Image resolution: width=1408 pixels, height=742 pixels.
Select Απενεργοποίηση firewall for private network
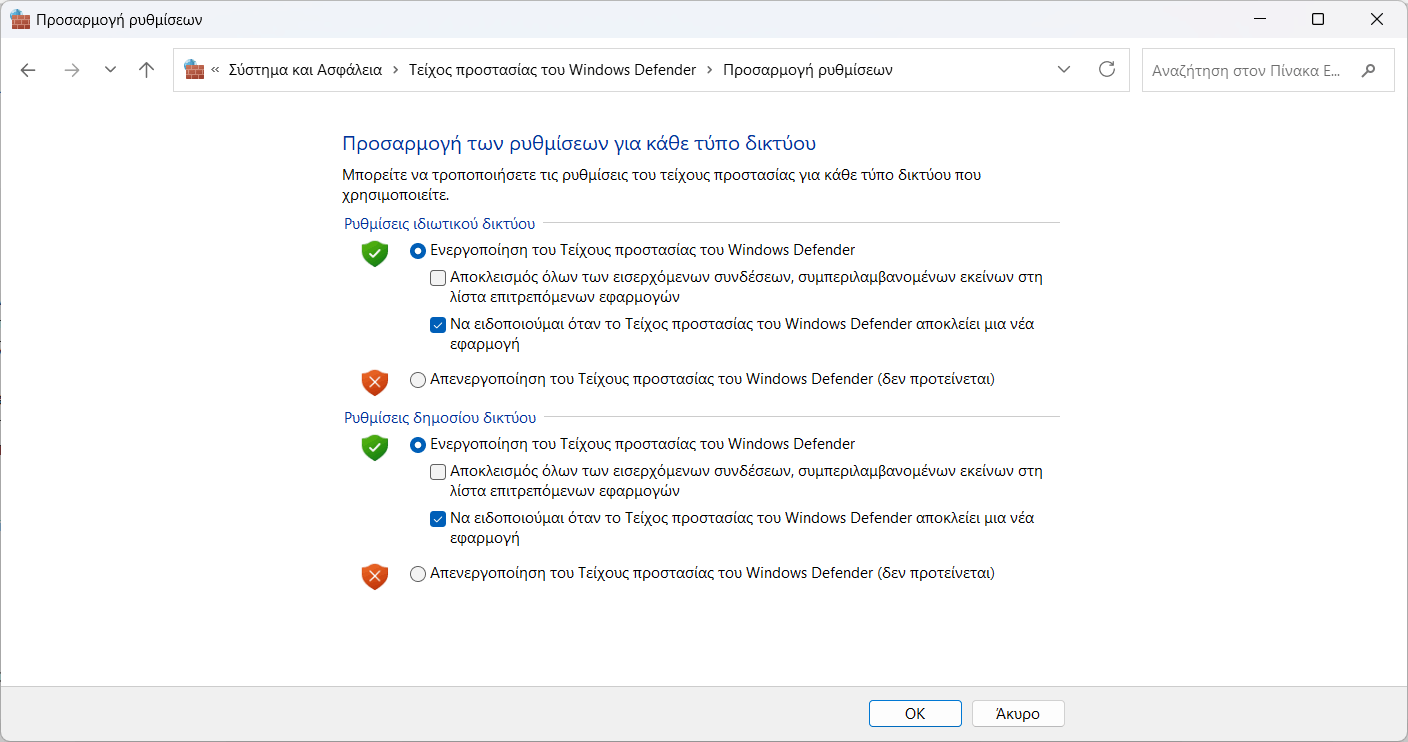pos(418,380)
